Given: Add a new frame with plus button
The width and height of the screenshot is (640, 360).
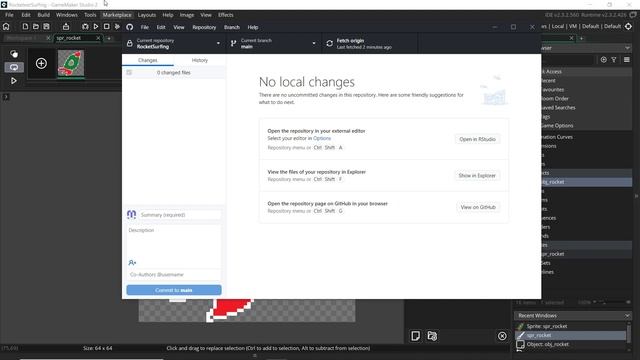Looking at the screenshot, I should [x=41, y=63].
